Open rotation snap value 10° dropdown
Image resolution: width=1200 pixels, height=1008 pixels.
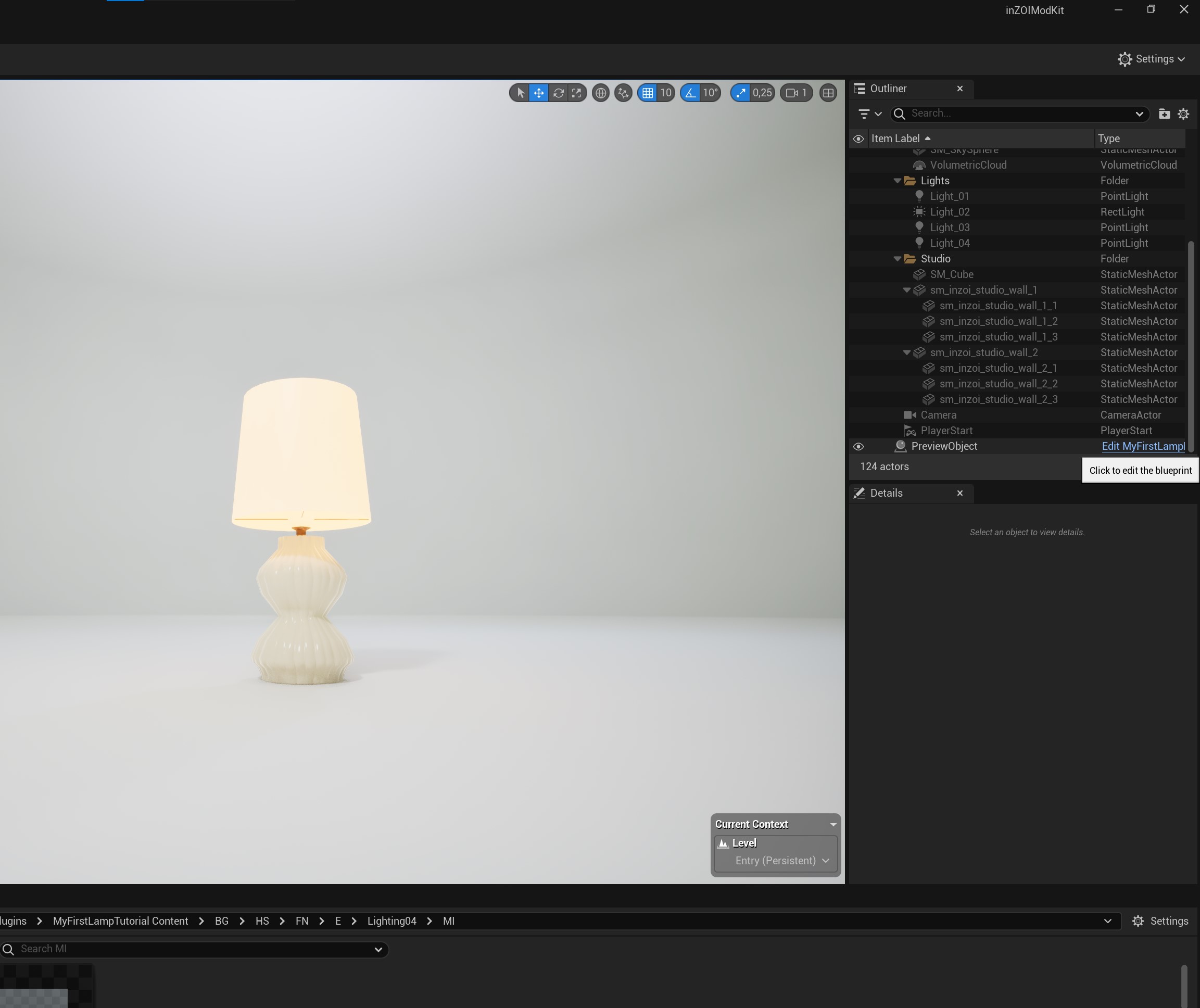[710, 93]
